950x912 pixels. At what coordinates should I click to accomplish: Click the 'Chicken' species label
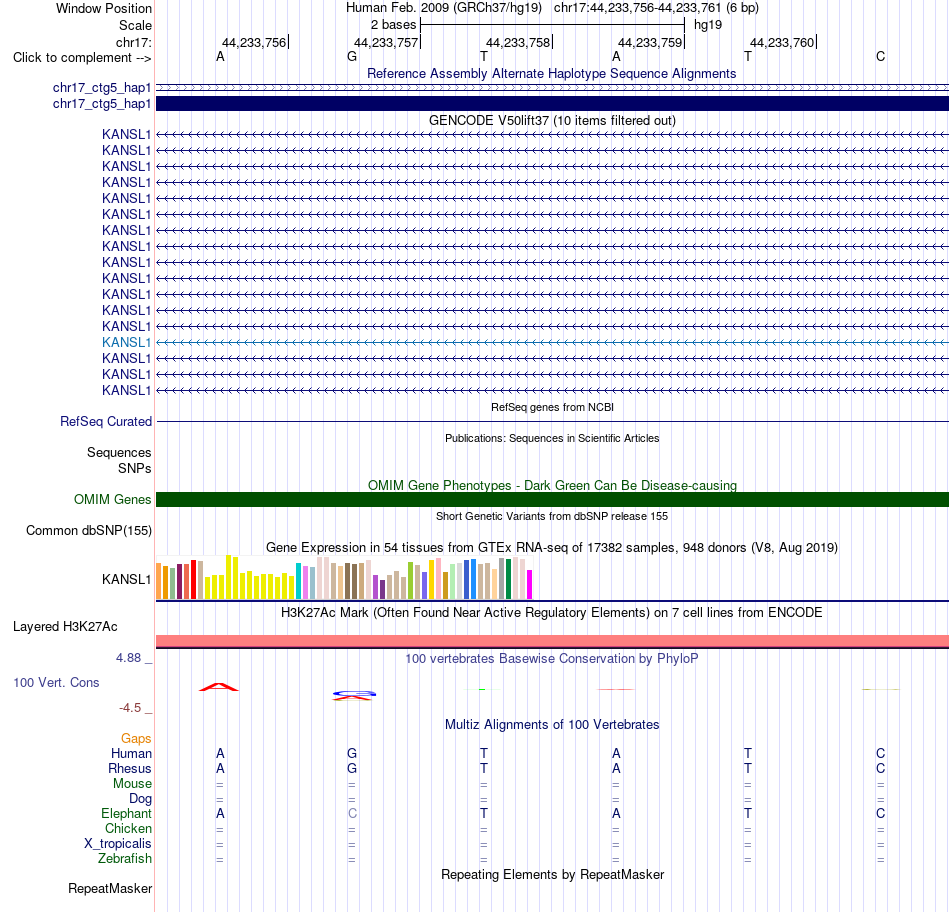(x=128, y=828)
